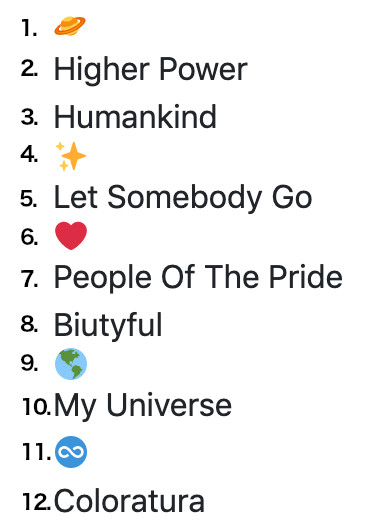Open the My Universe track
Image resolution: width=383 pixels, height=528 pixels.
pyautogui.click(x=143, y=405)
